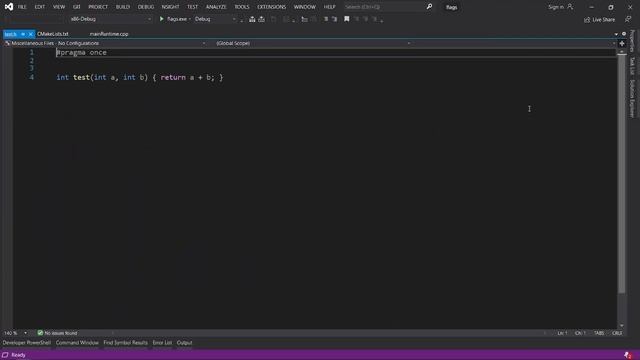Expand the flags.exe startup item dropdown arrow
640x360 pixels.
tap(190, 19)
